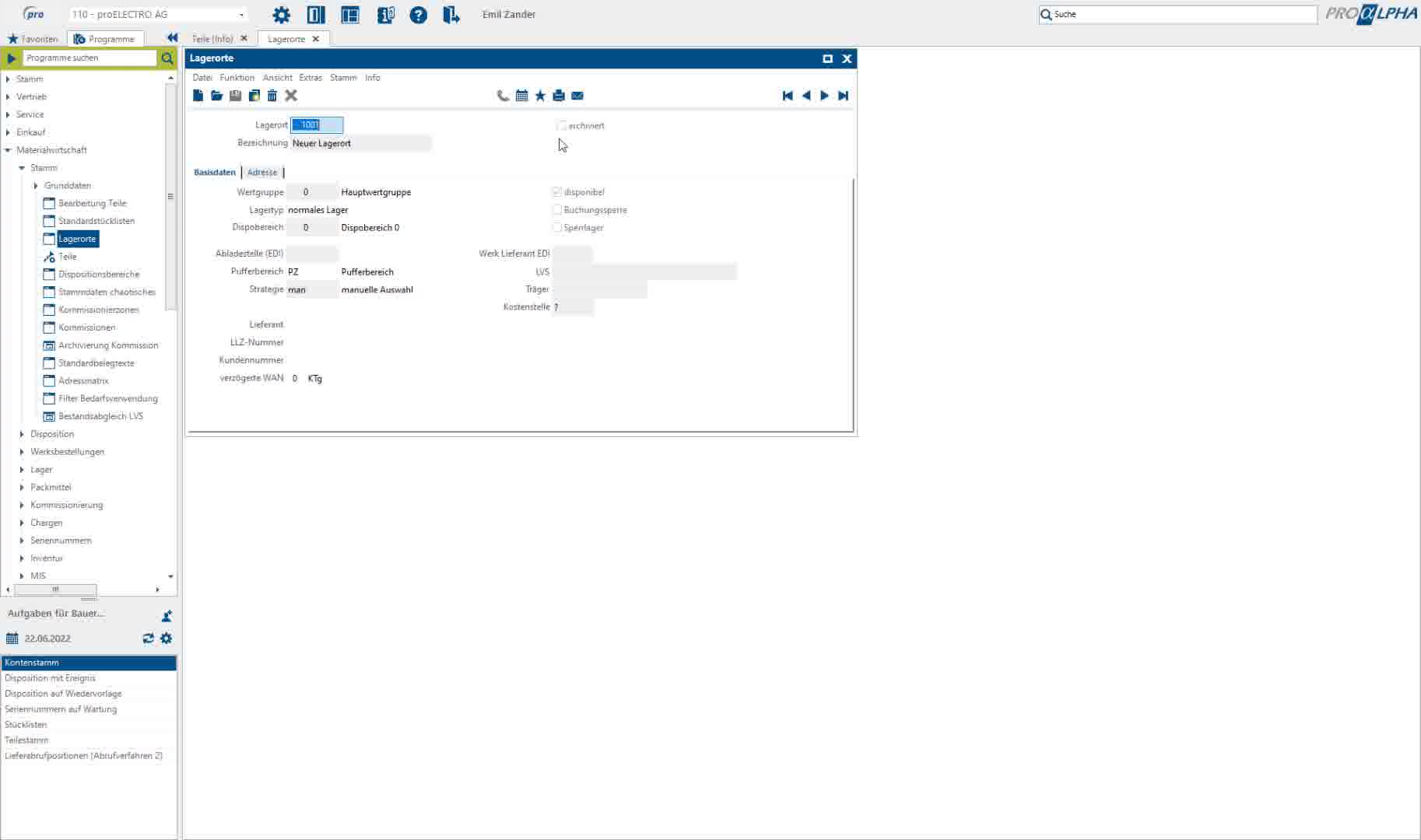The image size is (1421, 840).
Task: Open Bearbeitung Teile in the tree
Action: point(92,204)
